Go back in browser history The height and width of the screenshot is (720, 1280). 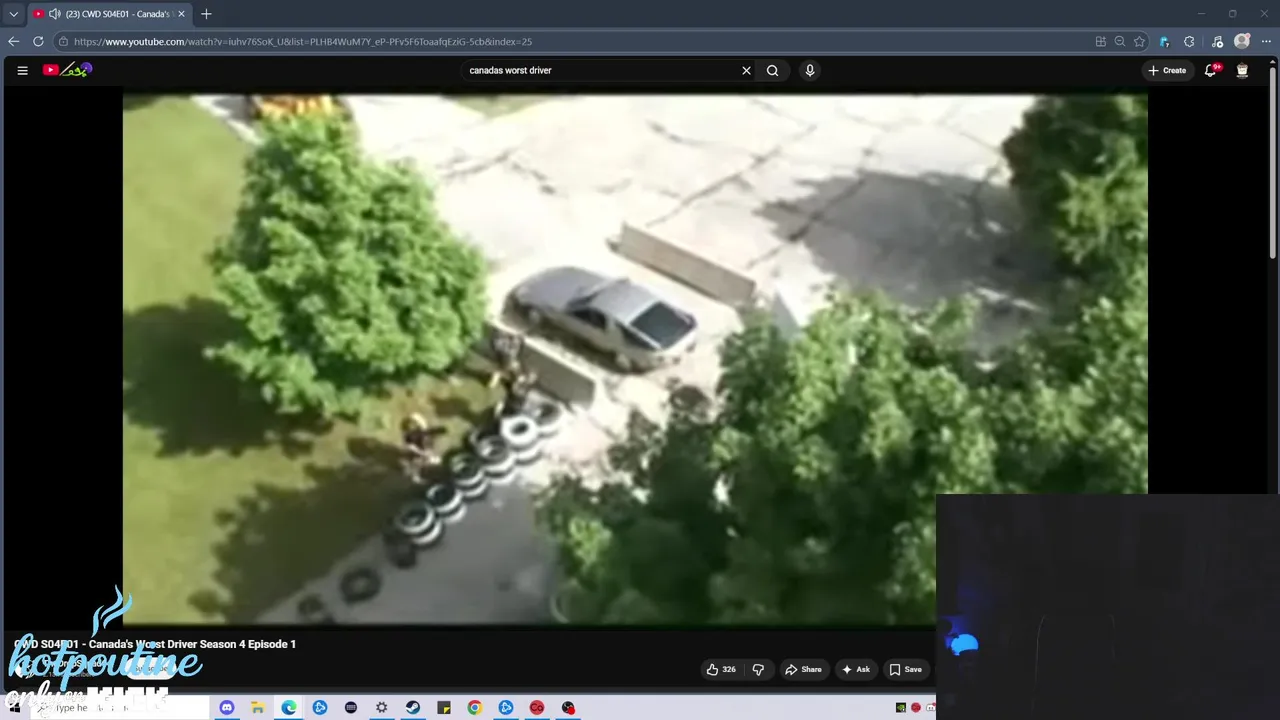coord(13,41)
